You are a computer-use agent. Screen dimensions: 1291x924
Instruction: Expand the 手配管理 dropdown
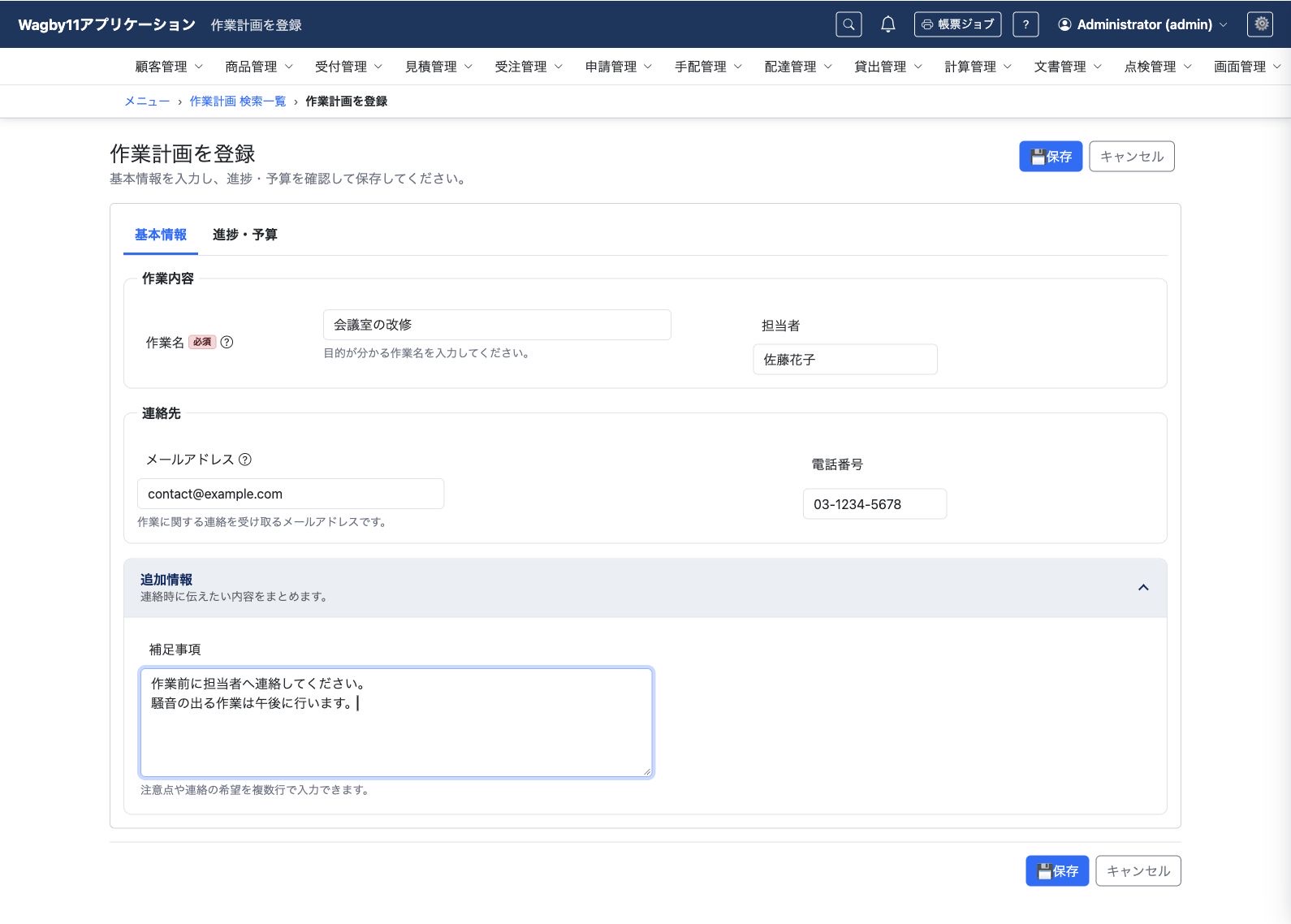click(708, 67)
